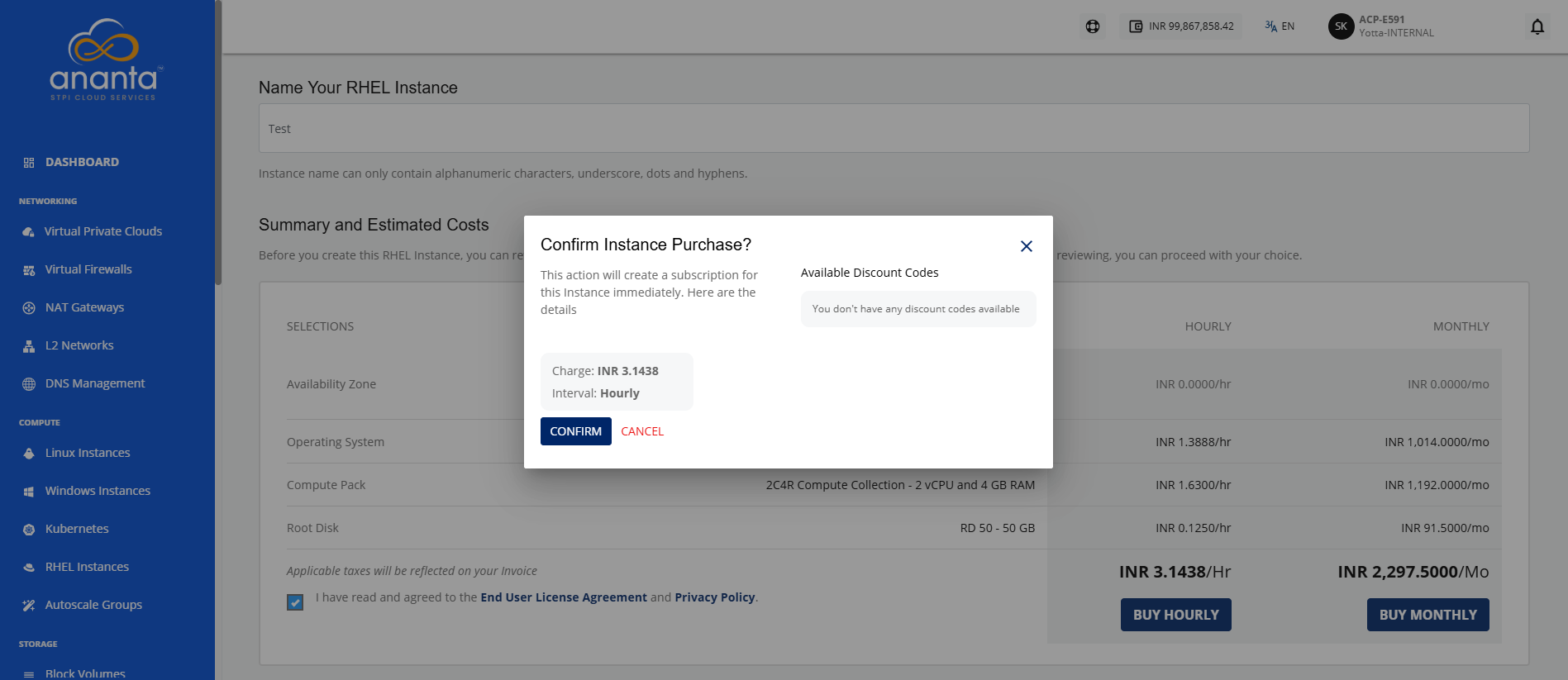
Task: Click the Block Volumes icon
Action: coord(29,674)
